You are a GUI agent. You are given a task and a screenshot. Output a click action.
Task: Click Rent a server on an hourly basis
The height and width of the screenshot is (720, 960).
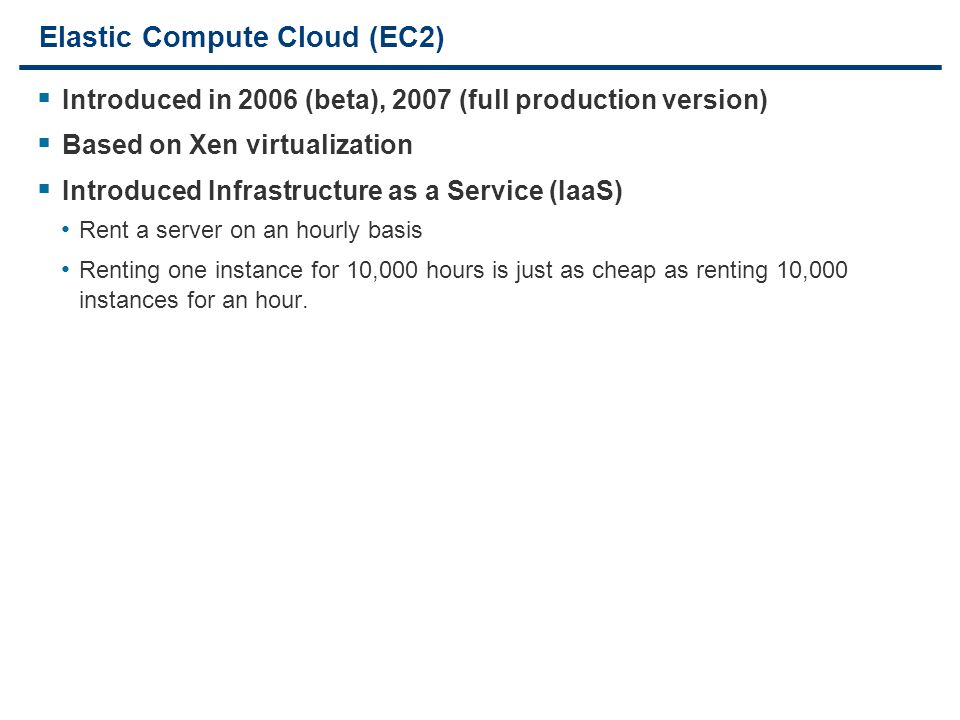pos(251,231)
